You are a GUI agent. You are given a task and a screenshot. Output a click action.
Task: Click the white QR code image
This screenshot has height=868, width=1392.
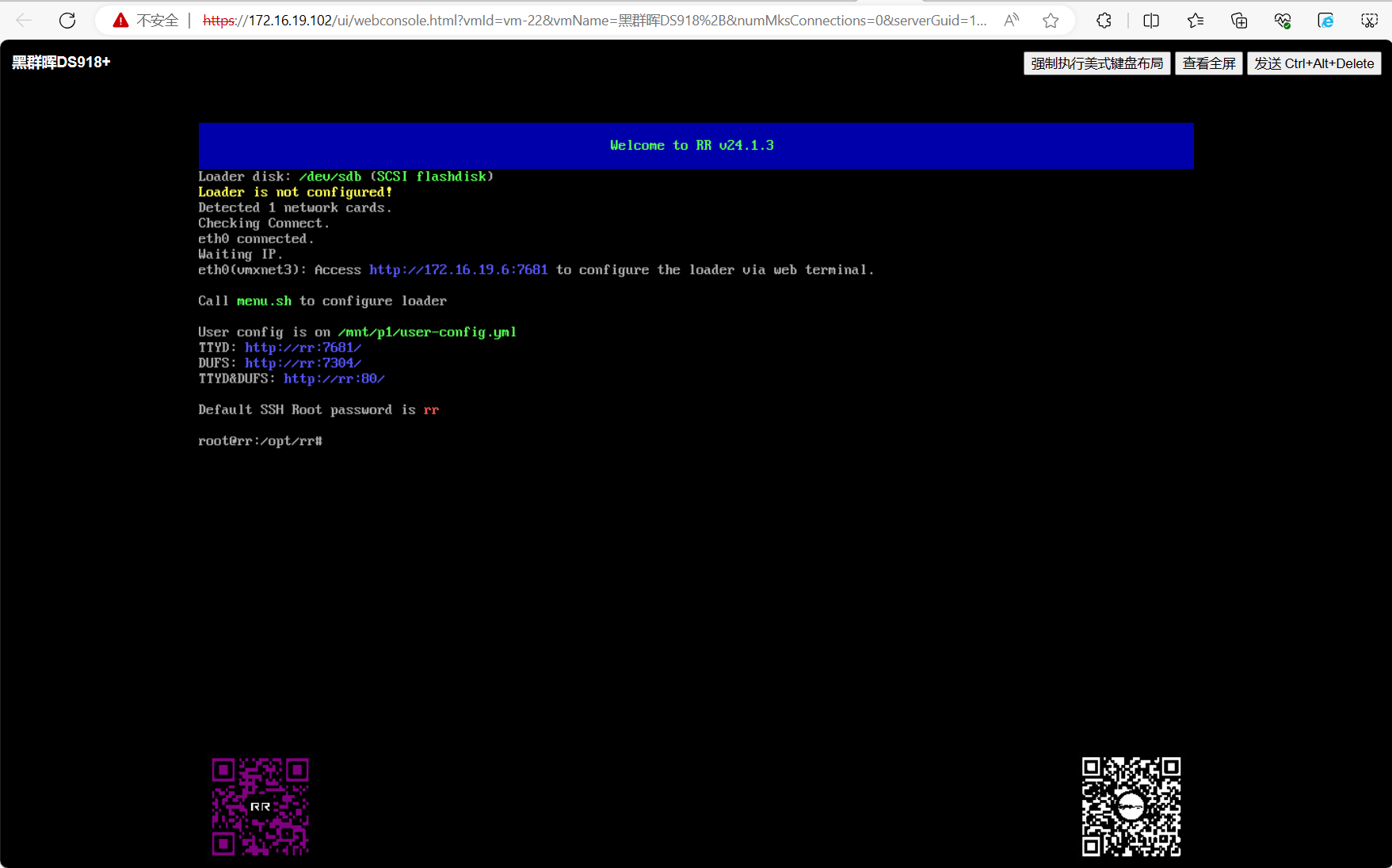coord(1131,806)
